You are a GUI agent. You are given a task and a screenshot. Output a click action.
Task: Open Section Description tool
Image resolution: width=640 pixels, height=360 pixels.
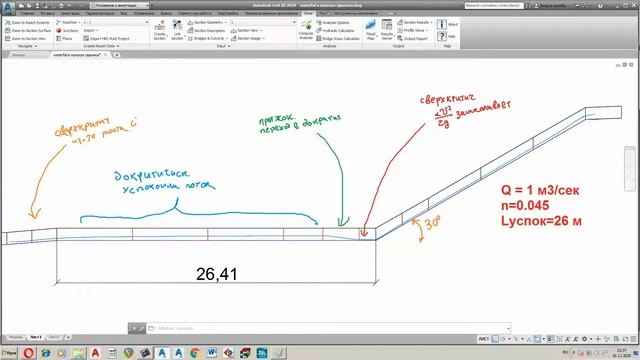[207, 31]
